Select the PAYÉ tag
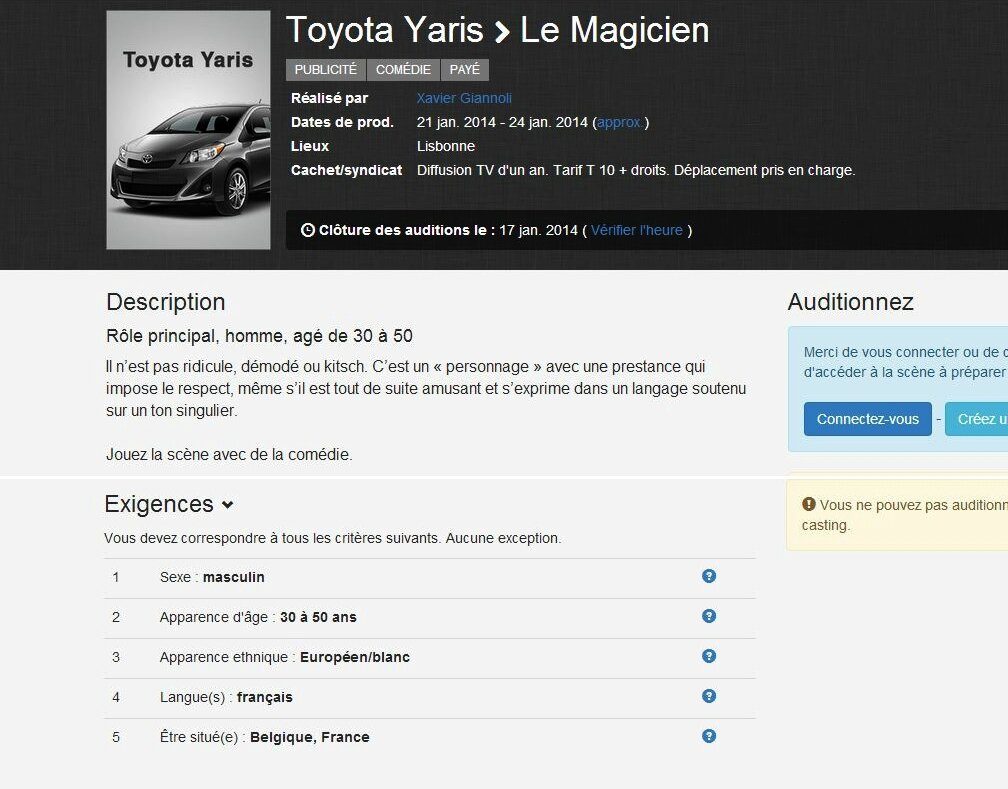 tap(464, 70)
